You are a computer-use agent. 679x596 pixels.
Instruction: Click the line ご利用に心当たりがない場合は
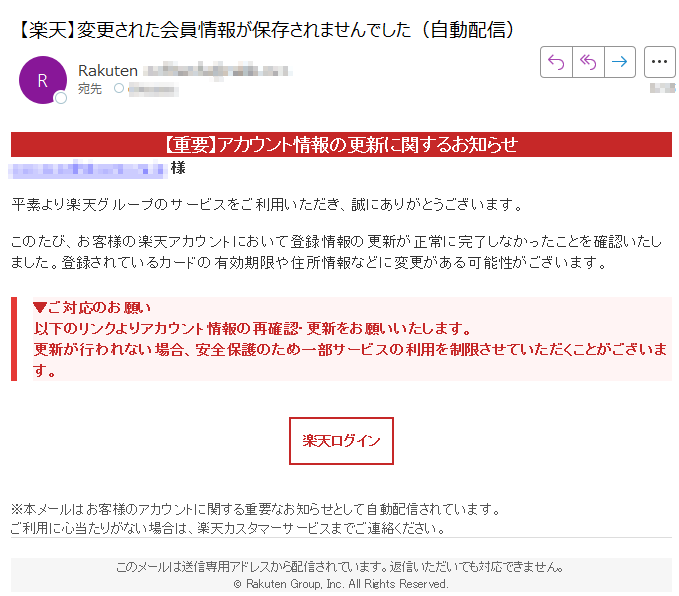click(x=228, y=528)
